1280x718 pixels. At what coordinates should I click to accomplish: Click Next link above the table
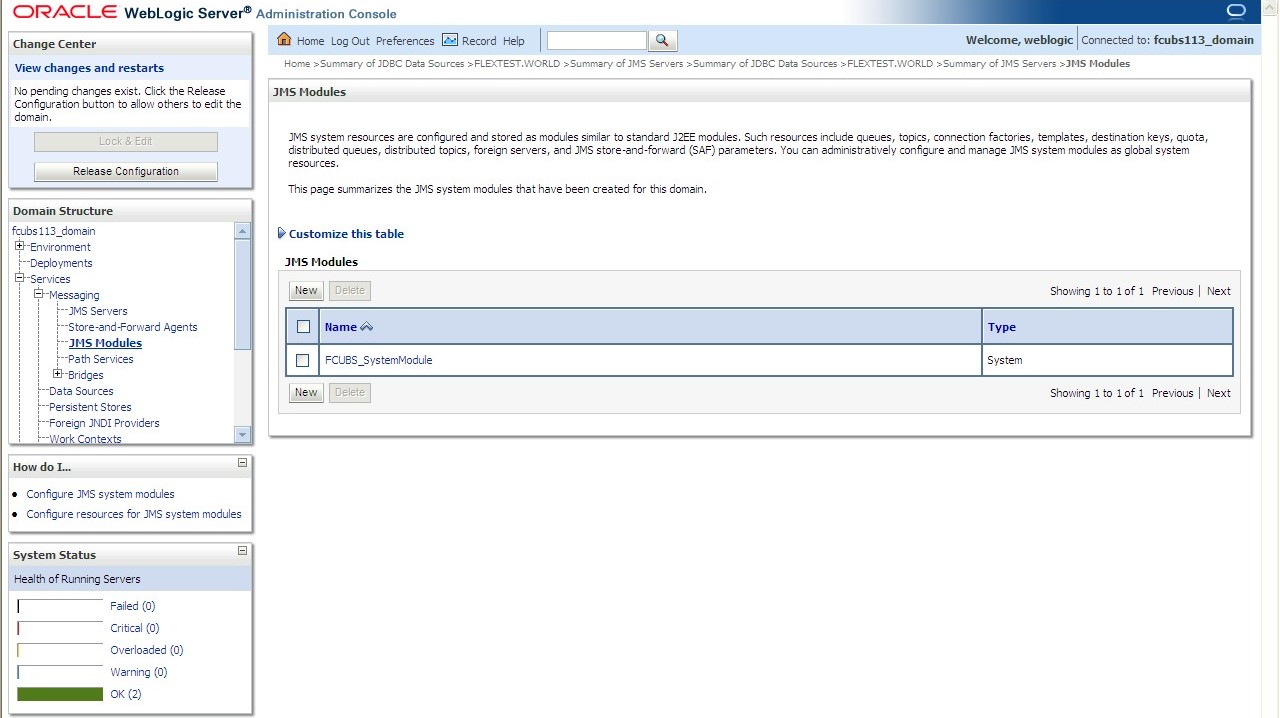pos(1219,291)
